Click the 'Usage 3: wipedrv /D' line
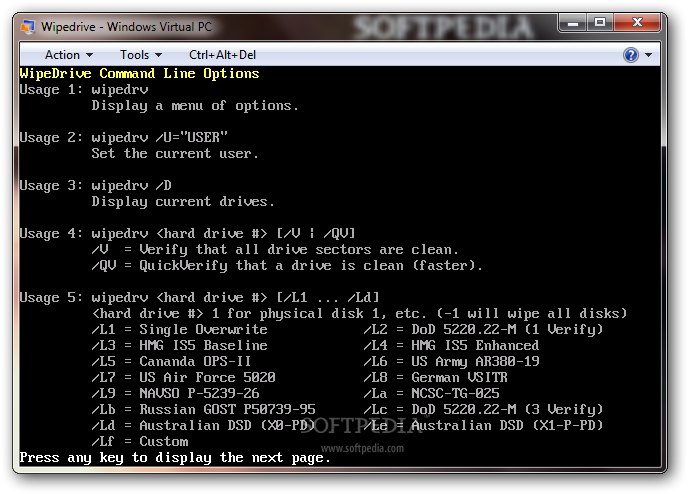The height and width of the screenshot is (494, 688). (x=96, y=186)
